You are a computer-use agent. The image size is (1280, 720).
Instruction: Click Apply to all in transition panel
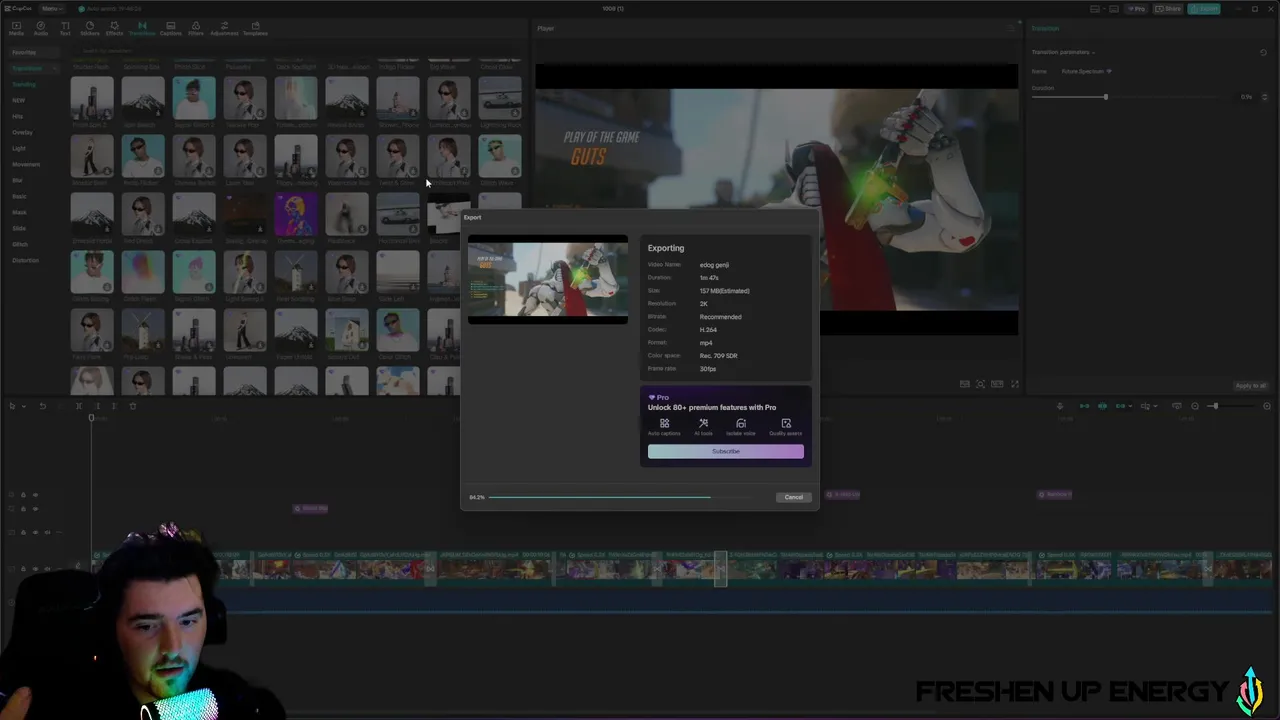tap(1250, 386)
